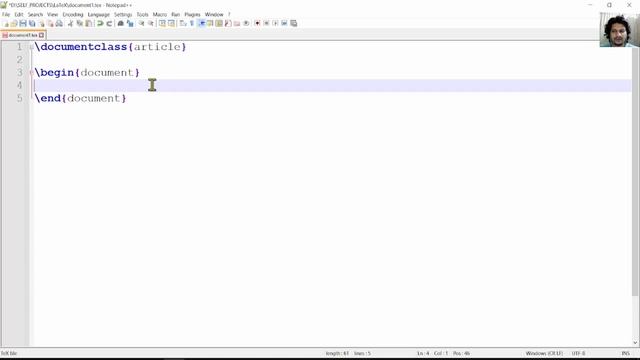Screen dimensions: 640x360
Task: Click the macro Playback icon
Action: (275, 23)
